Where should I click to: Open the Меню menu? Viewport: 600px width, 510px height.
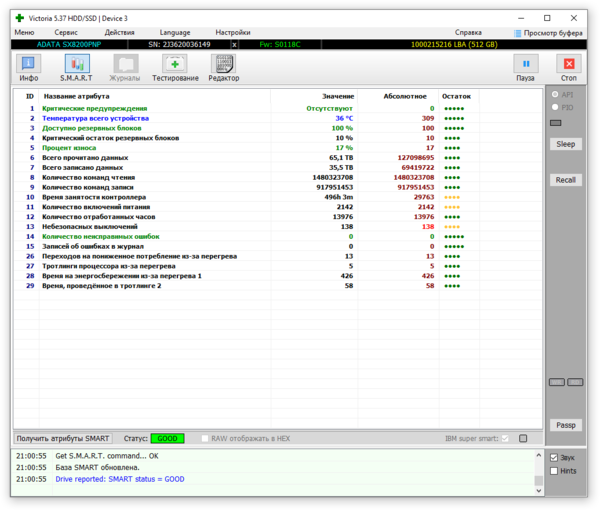point(24,32)
